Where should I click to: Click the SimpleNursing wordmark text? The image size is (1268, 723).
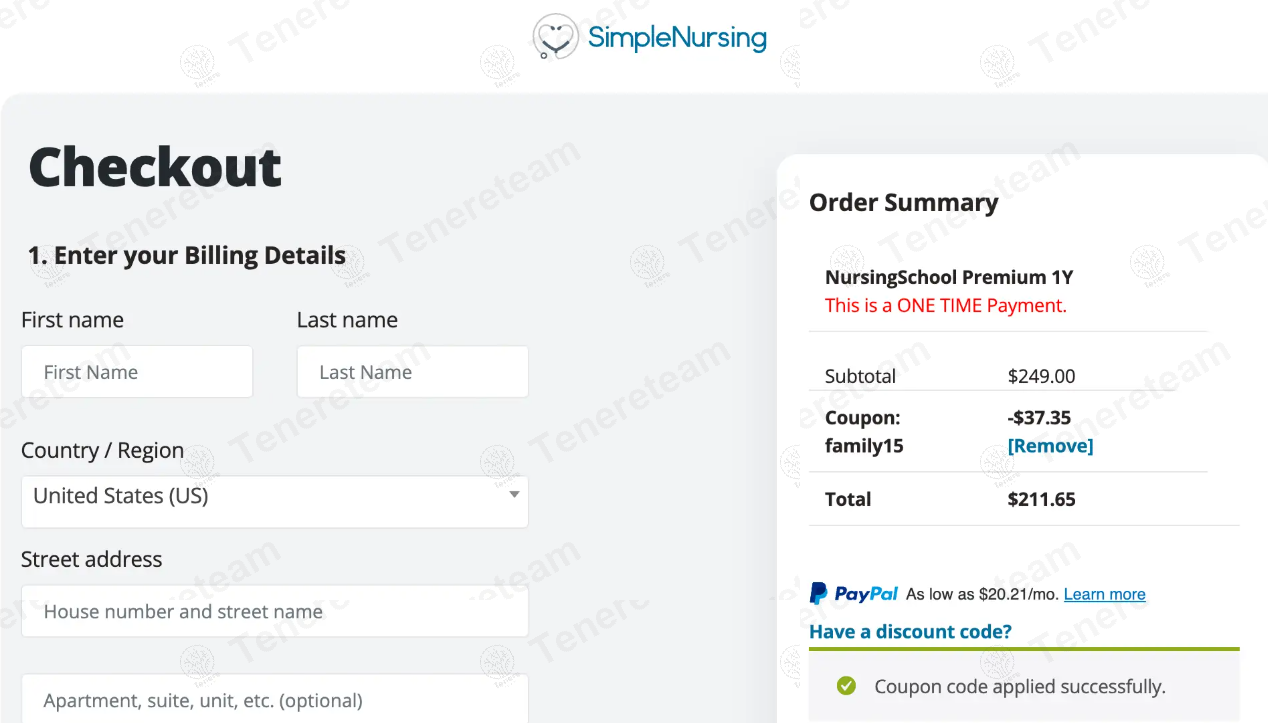pyautogui.click(x=677, y=38)
